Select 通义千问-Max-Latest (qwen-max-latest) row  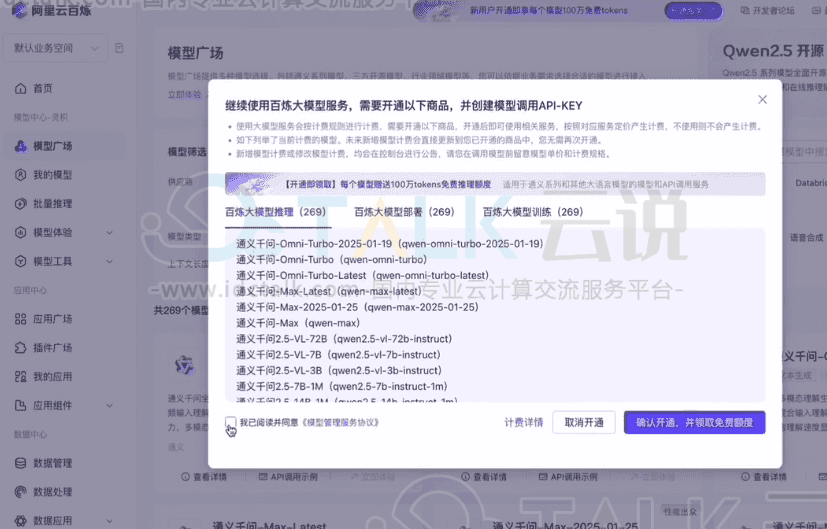click(x=329, y=291)
